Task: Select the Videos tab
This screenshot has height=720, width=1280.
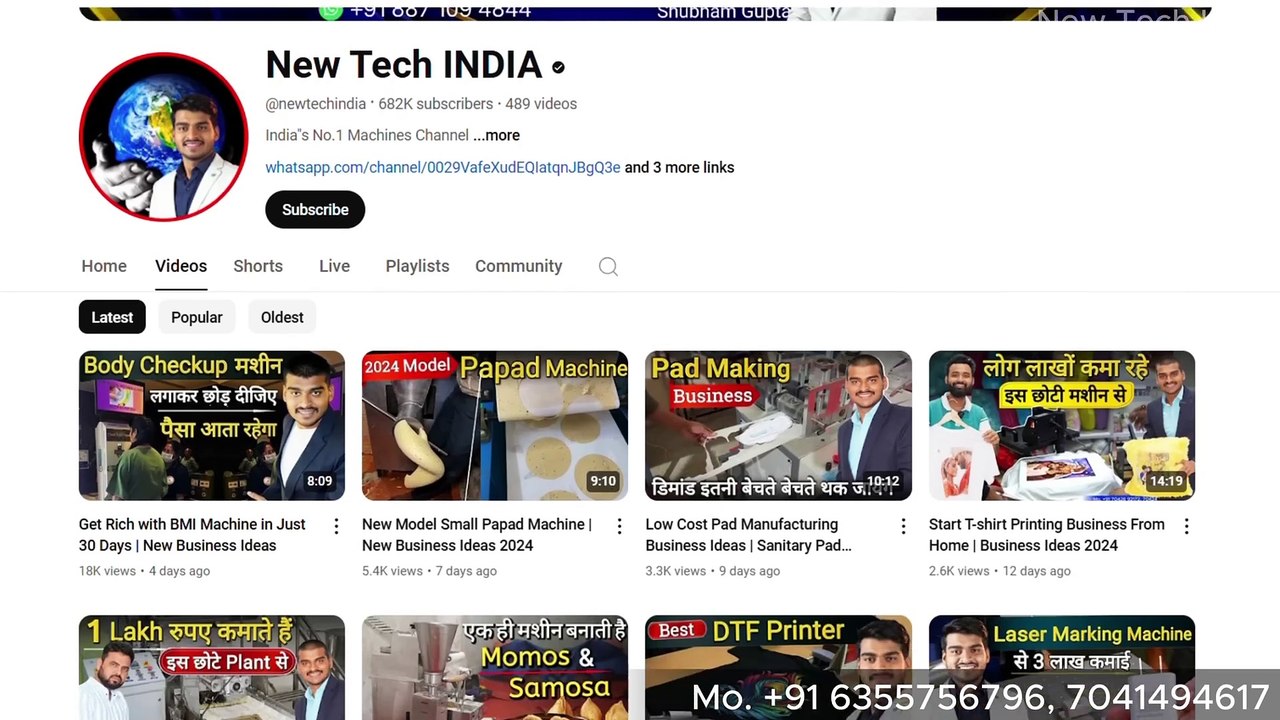Action: click(181, 266)
